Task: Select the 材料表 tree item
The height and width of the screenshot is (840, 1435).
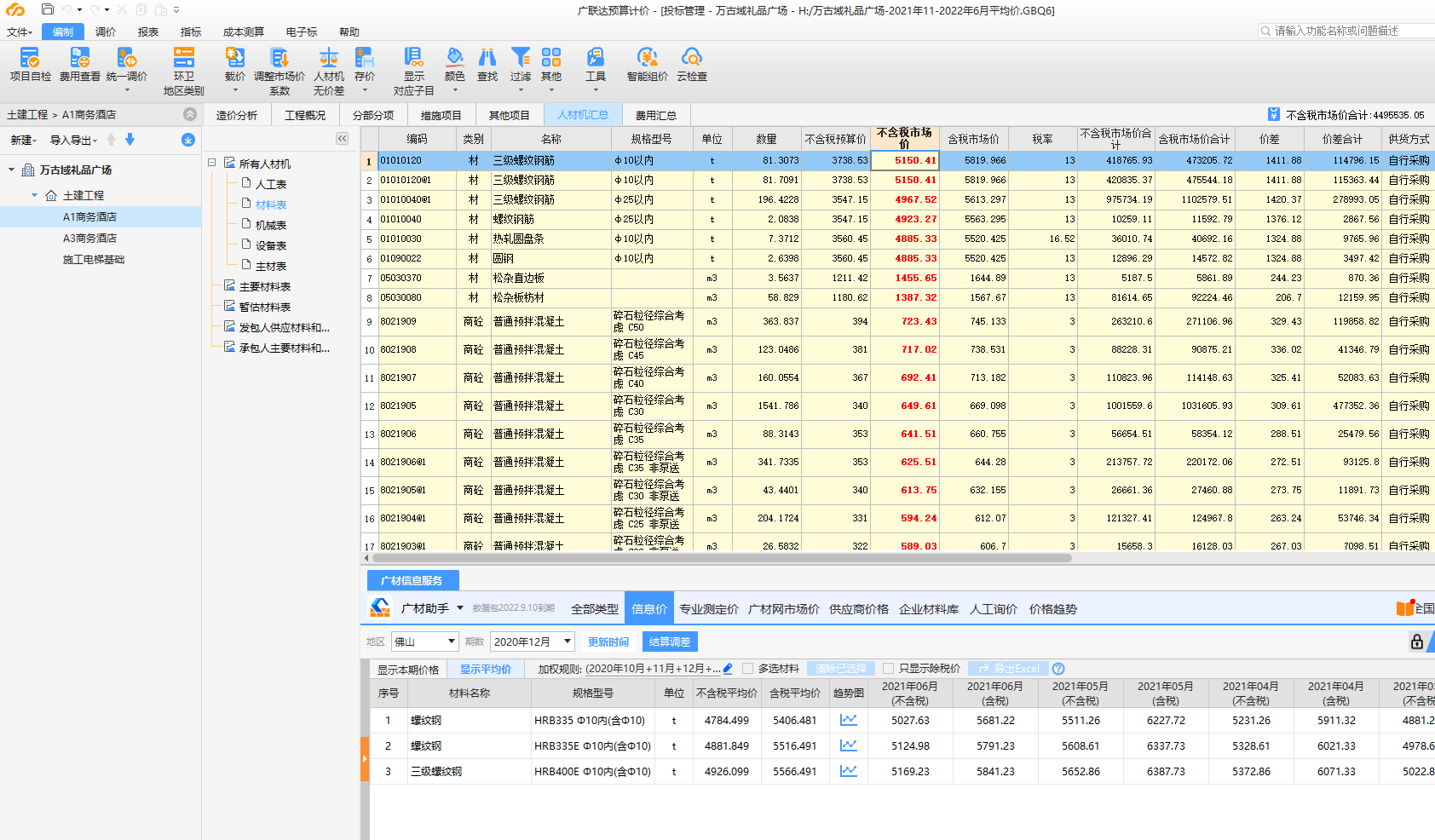Action: coord(271,204)
